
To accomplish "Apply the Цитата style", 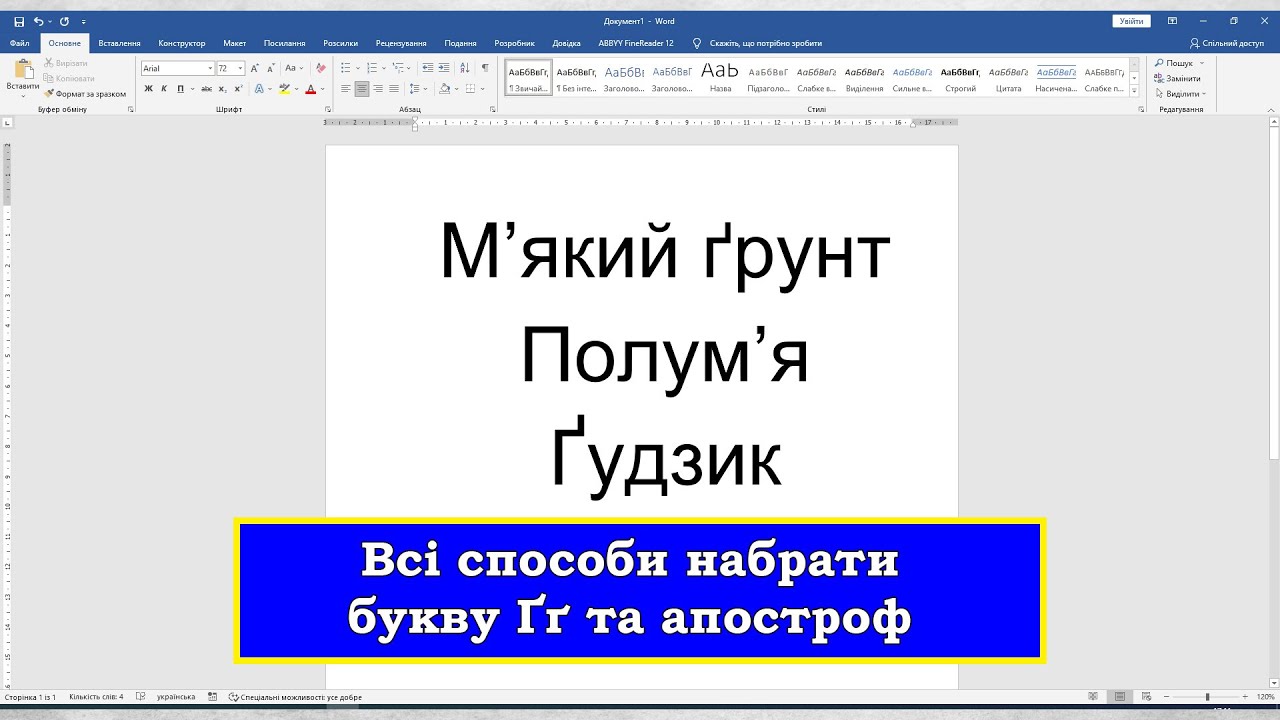I will coord(1009,78).
